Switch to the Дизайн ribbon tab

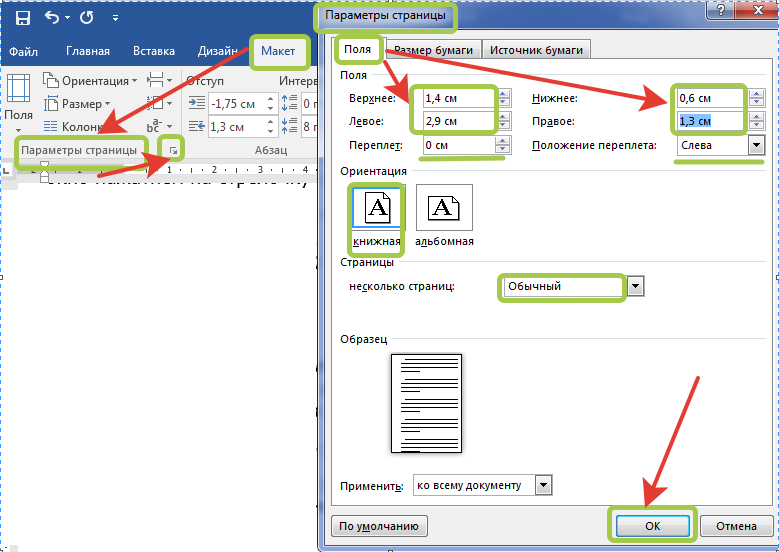[x=218, y=51]
